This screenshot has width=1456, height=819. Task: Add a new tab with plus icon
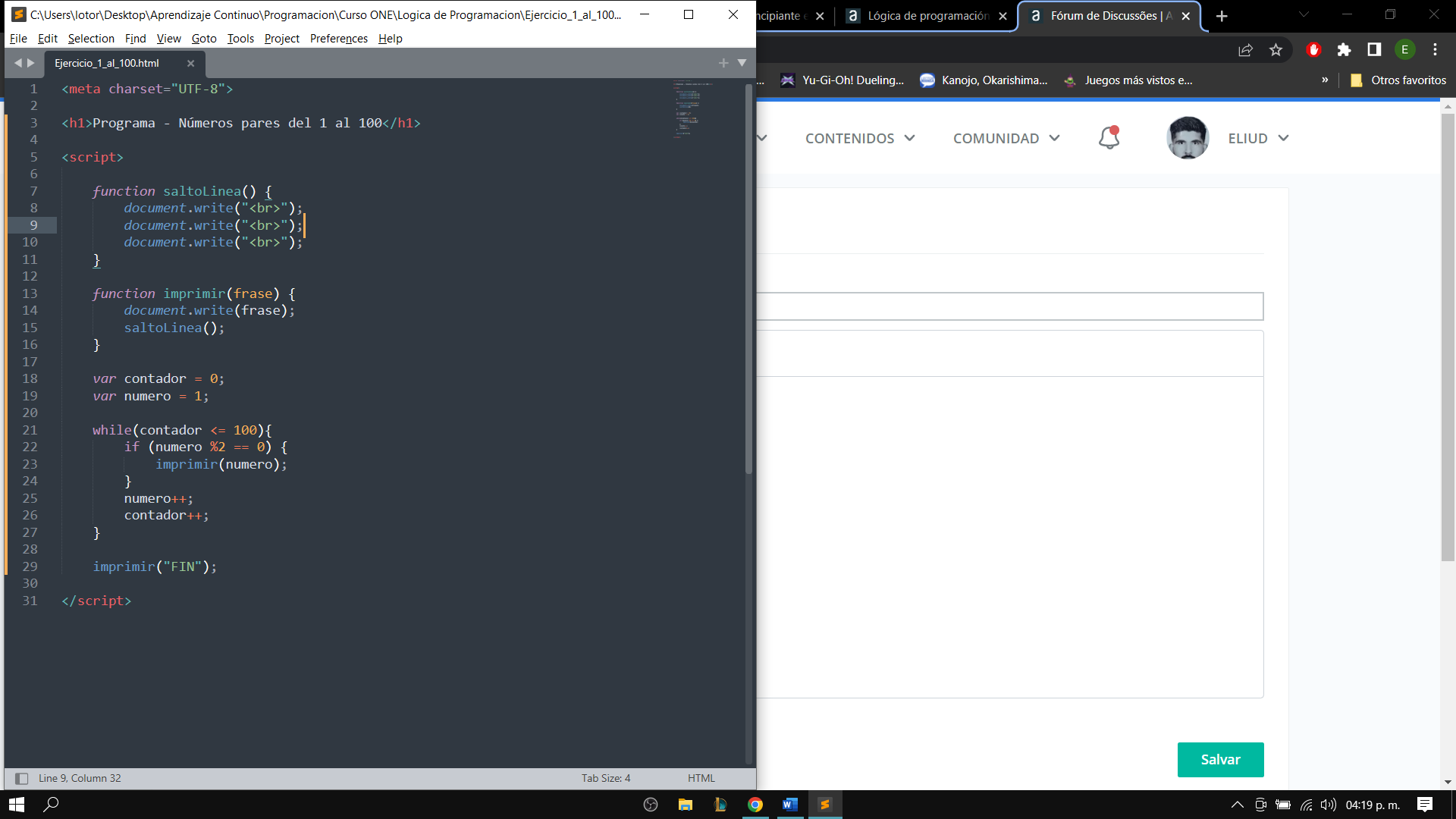pos(723,63)
